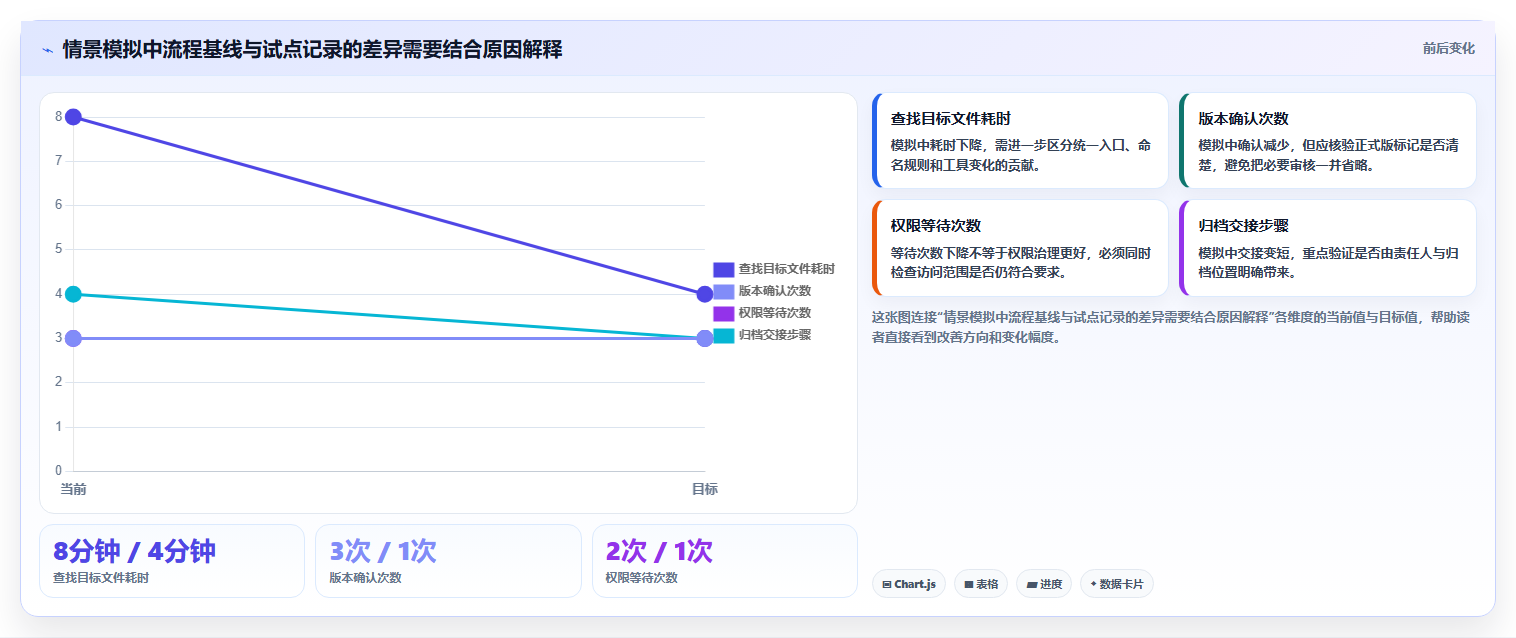The image size is (1516, 638).
Task: Open the 查找目标文件耗时 explanation card title
Action: coord(951,119)
